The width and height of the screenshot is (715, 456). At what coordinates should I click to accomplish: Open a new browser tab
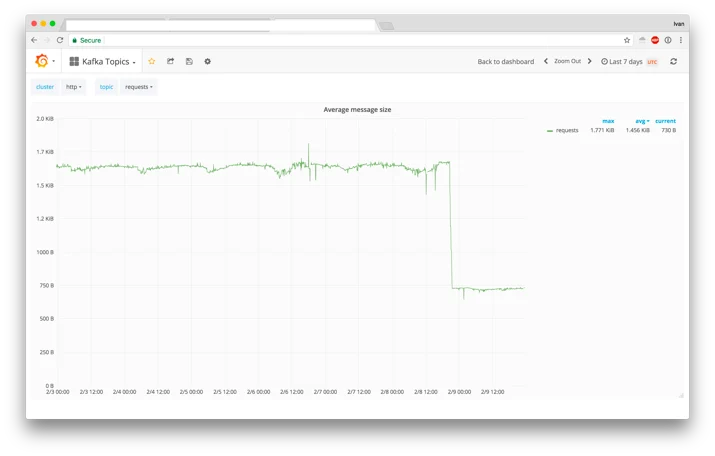386,26
